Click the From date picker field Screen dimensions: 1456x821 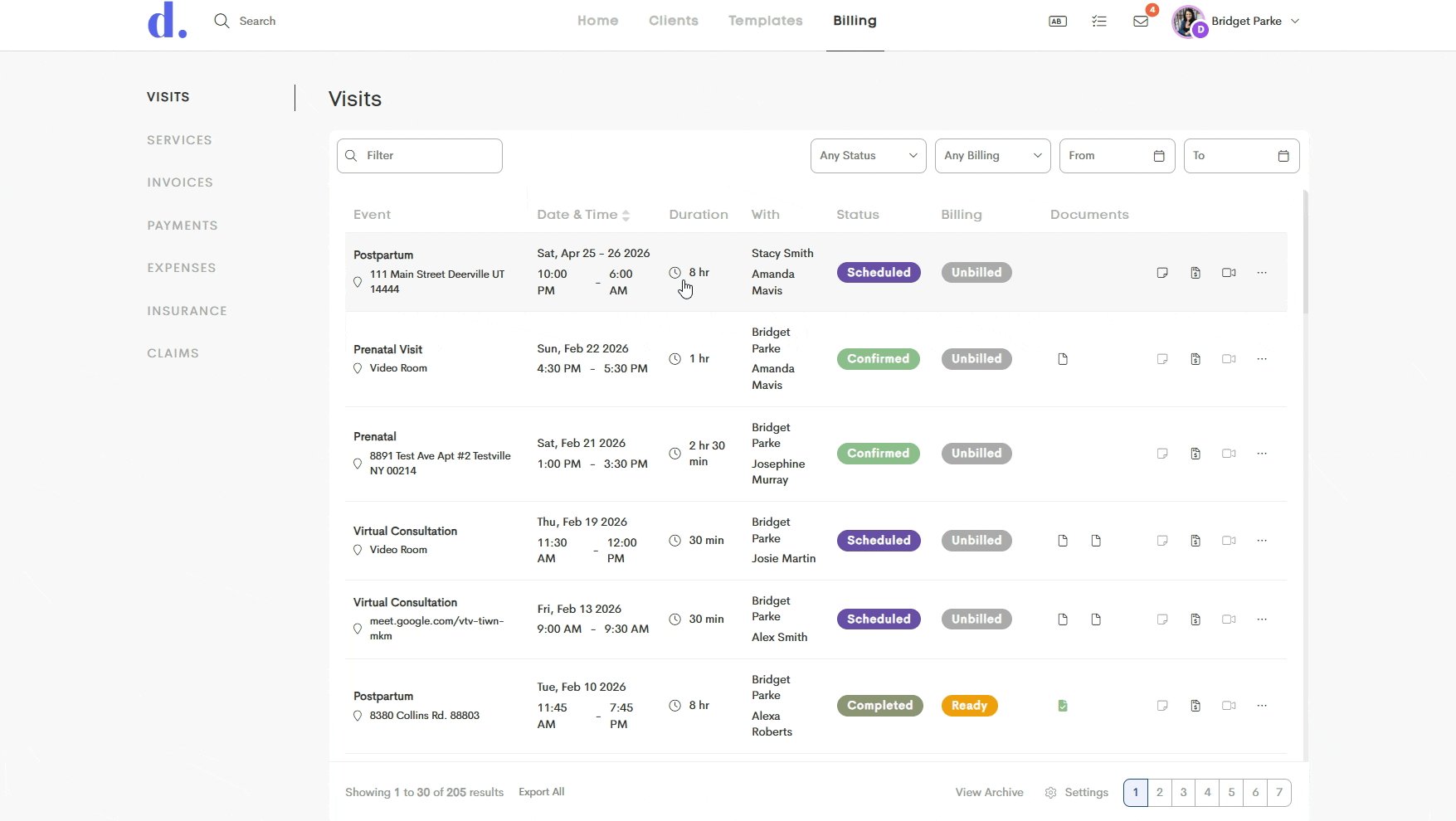tap(1117, 156)
